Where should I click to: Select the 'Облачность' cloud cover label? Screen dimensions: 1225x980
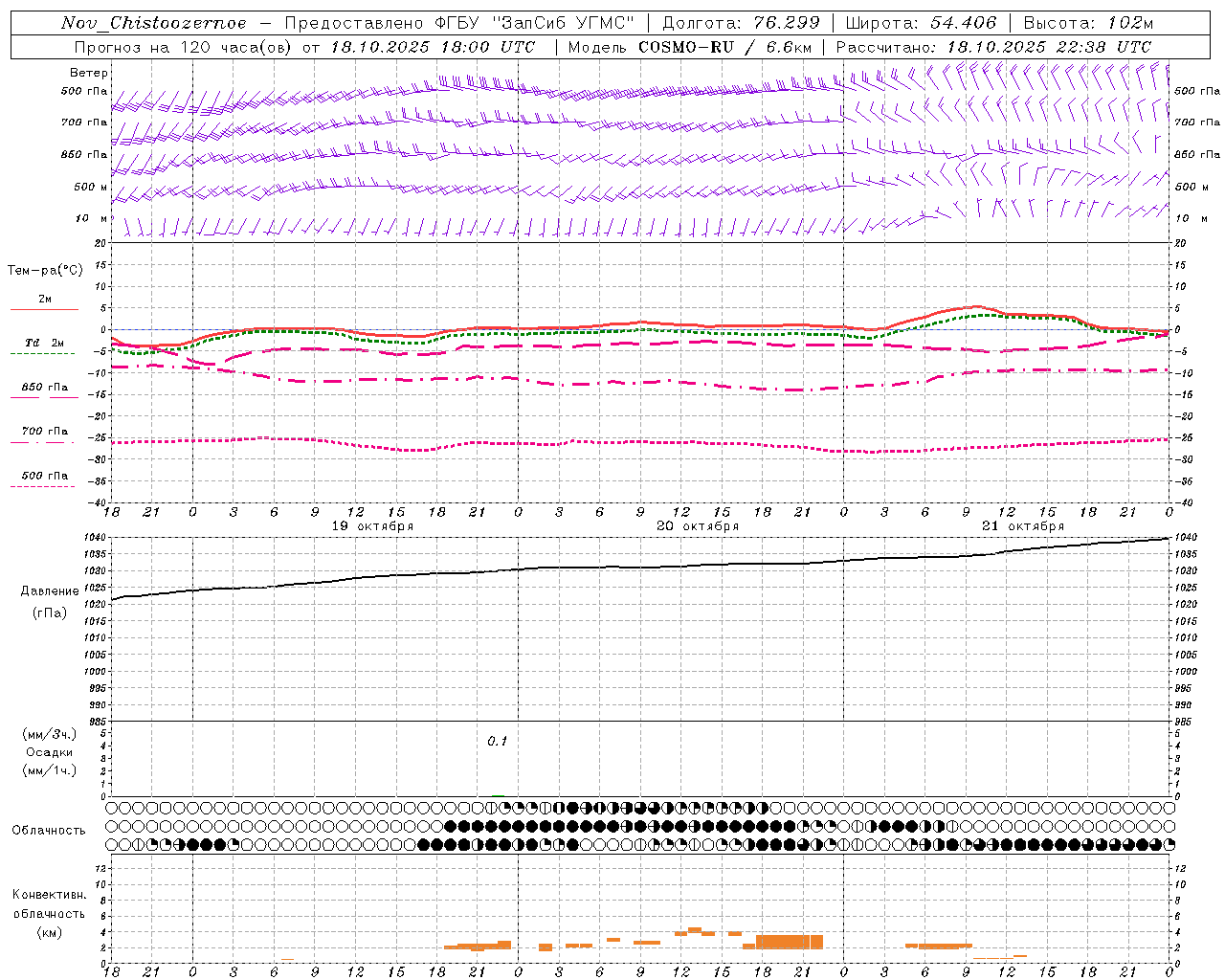point(49,831)
